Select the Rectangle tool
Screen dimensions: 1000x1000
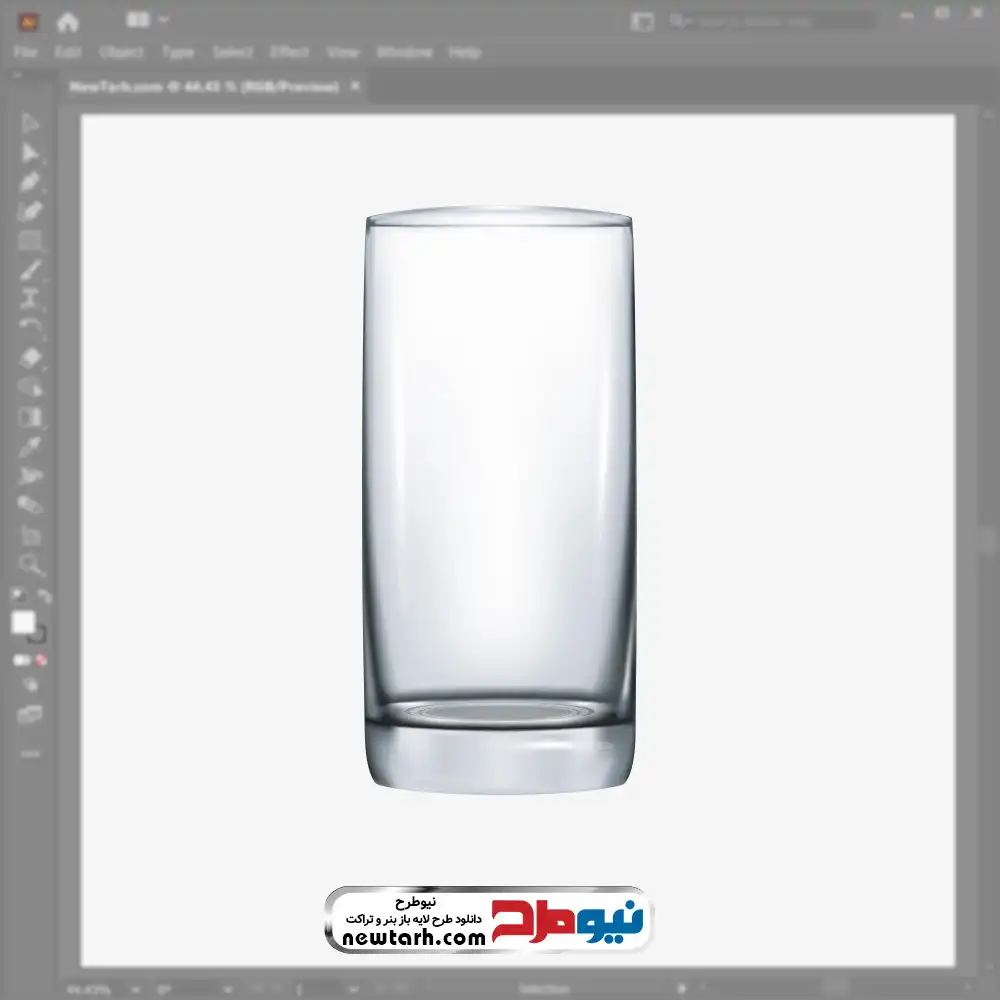click(30, 241)
